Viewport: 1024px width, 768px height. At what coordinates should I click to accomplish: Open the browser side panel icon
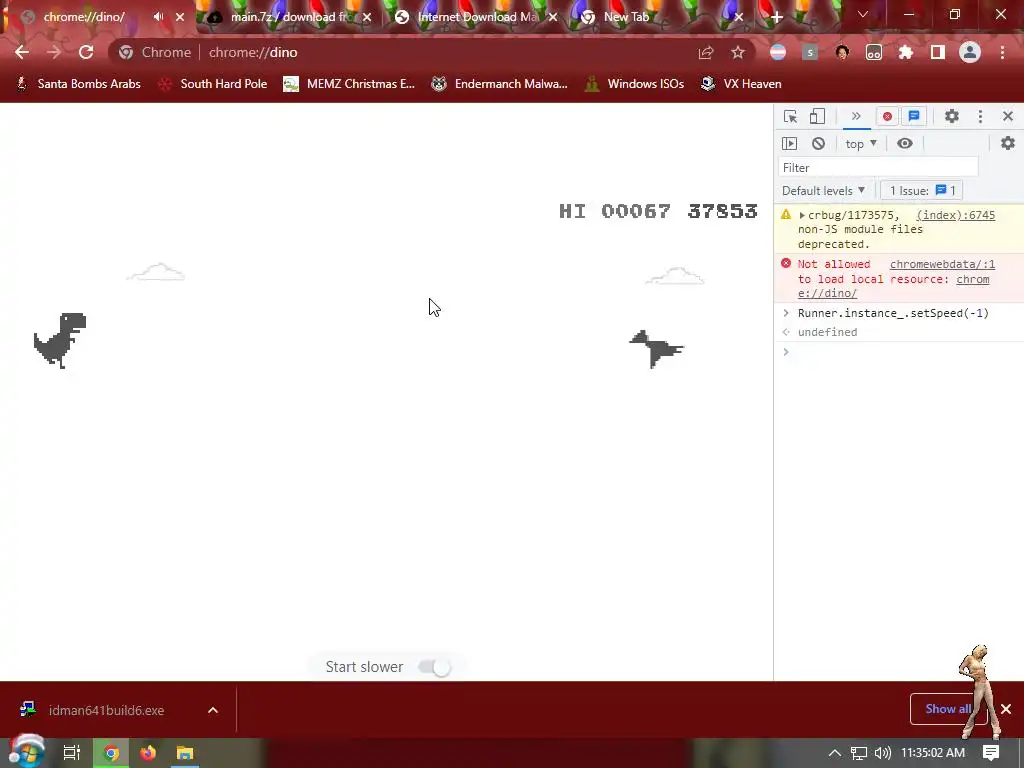coord(938,52)
